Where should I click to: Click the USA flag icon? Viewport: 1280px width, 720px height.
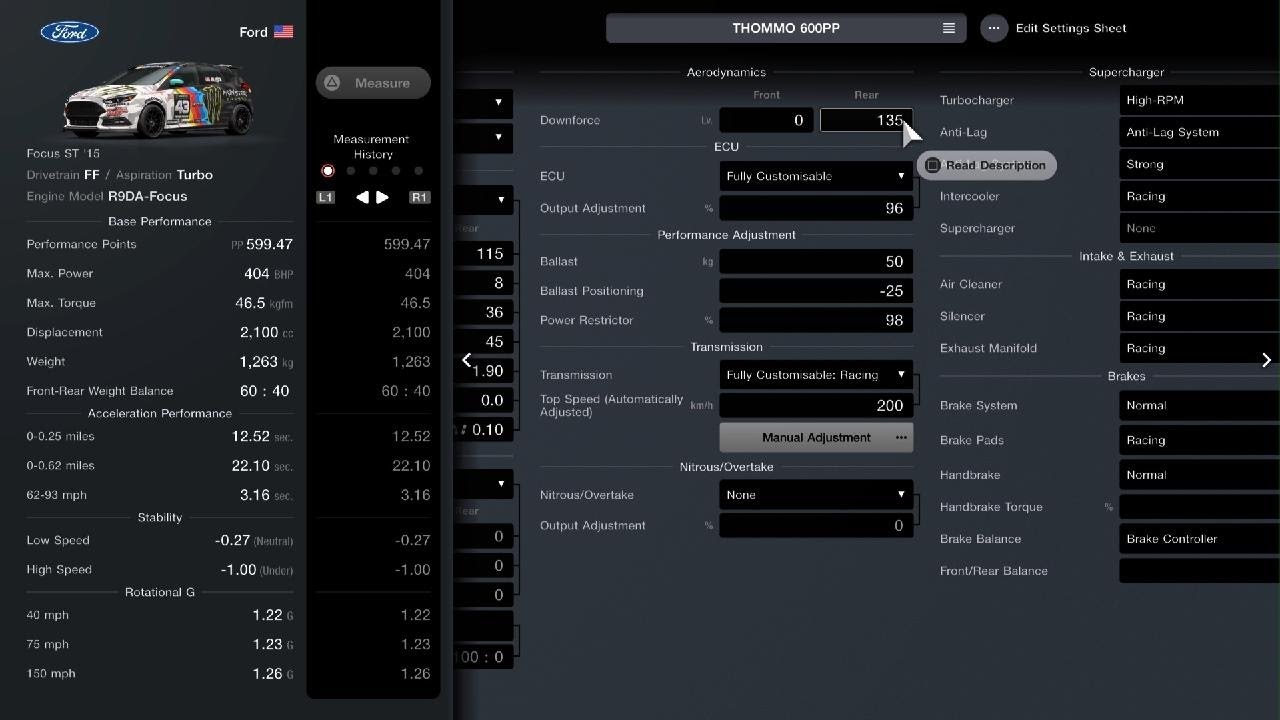pyautogui.click(x=284, y=32)
